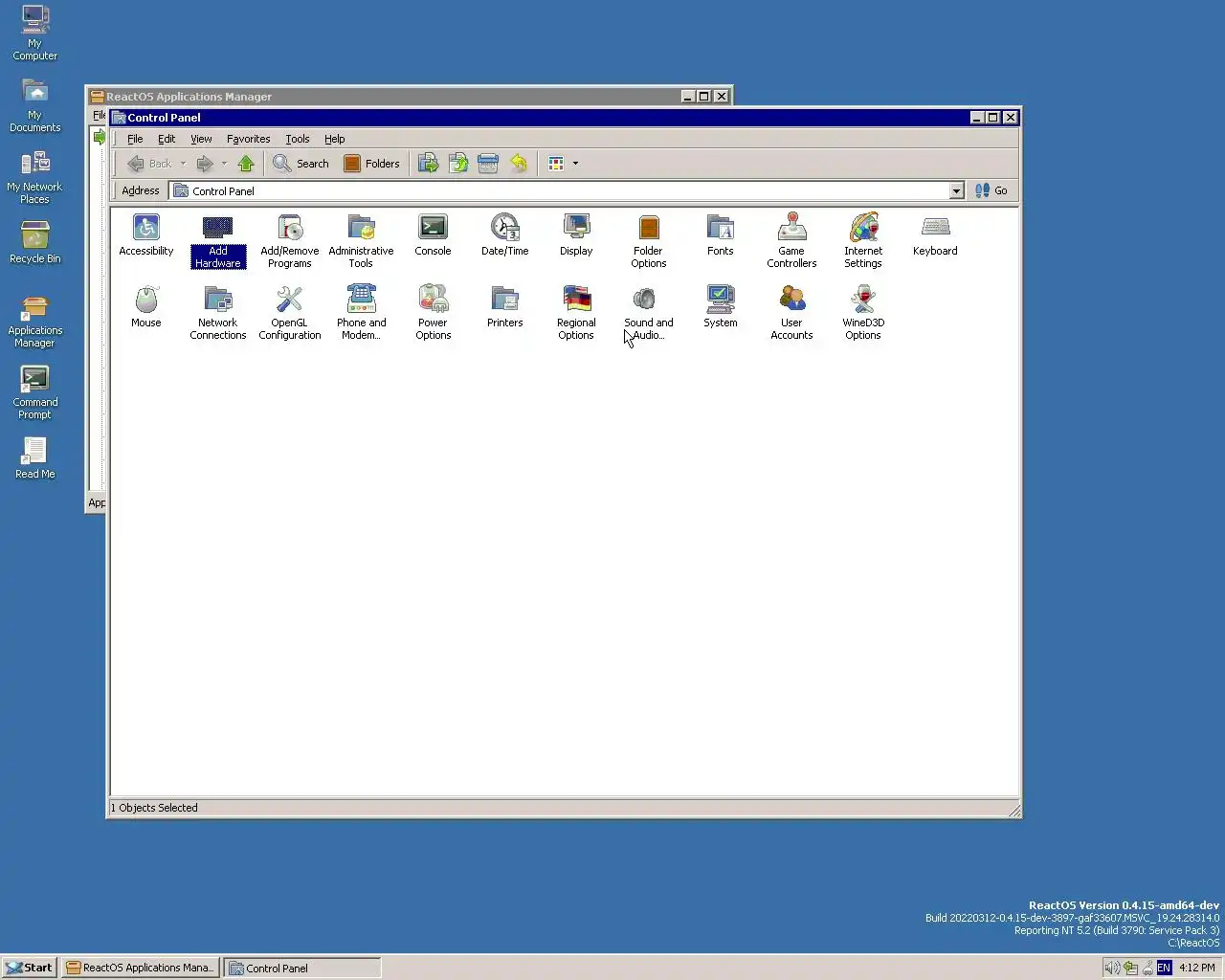Open OpenGL Configuration
1225x980 pixels.
point(289,313)
